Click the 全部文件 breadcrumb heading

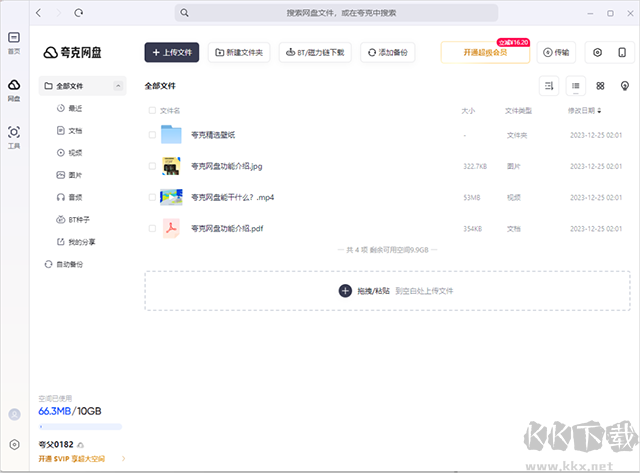(160, 86)
